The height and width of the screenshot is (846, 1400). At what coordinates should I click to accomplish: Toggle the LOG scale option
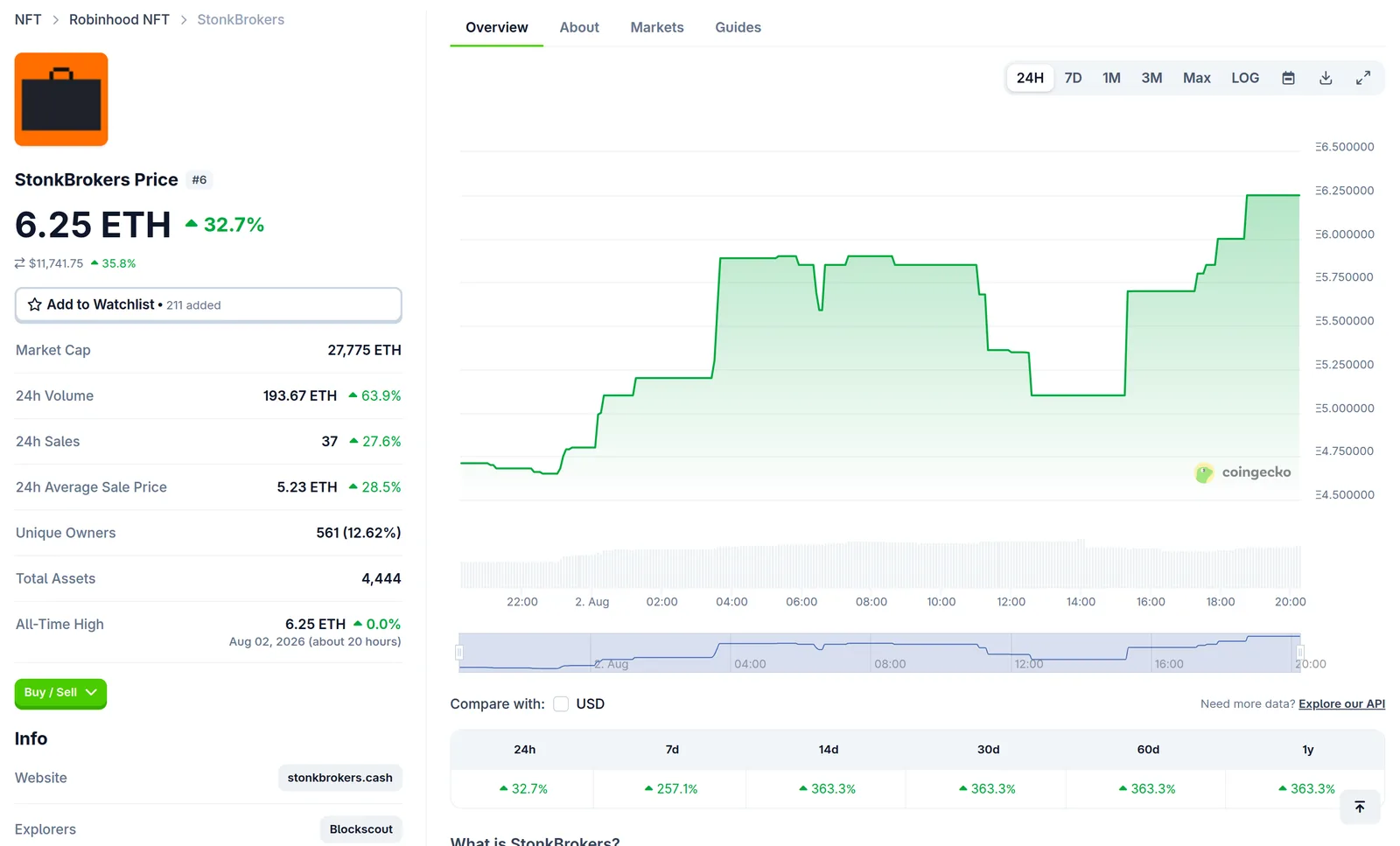click(1245, 78)
